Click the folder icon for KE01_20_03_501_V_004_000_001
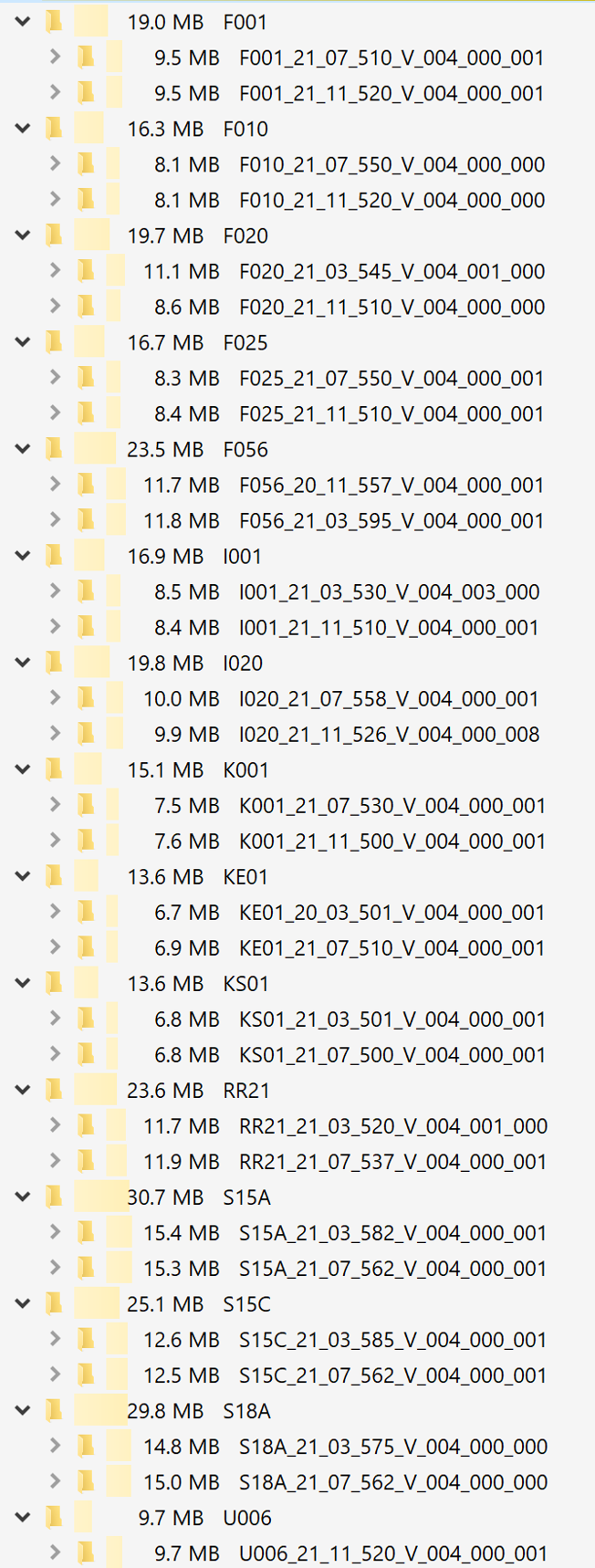This screenshot has width=595, height=1568. (86, 912)
